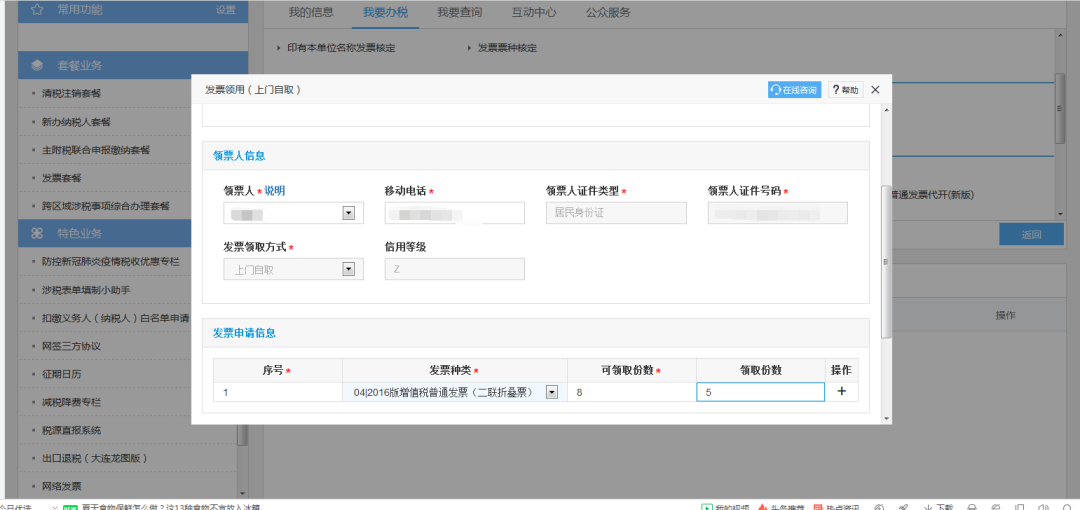Click the plus icon in 操作 column
The image size is (1080, 510).
842,391
